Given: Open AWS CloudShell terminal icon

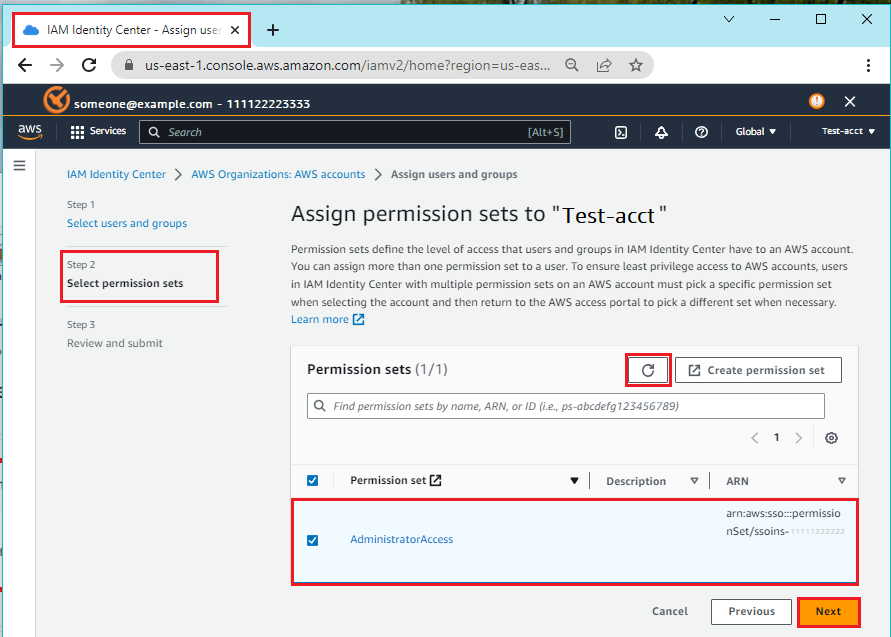Looking at the screenshot, I should tap(621, 132).
